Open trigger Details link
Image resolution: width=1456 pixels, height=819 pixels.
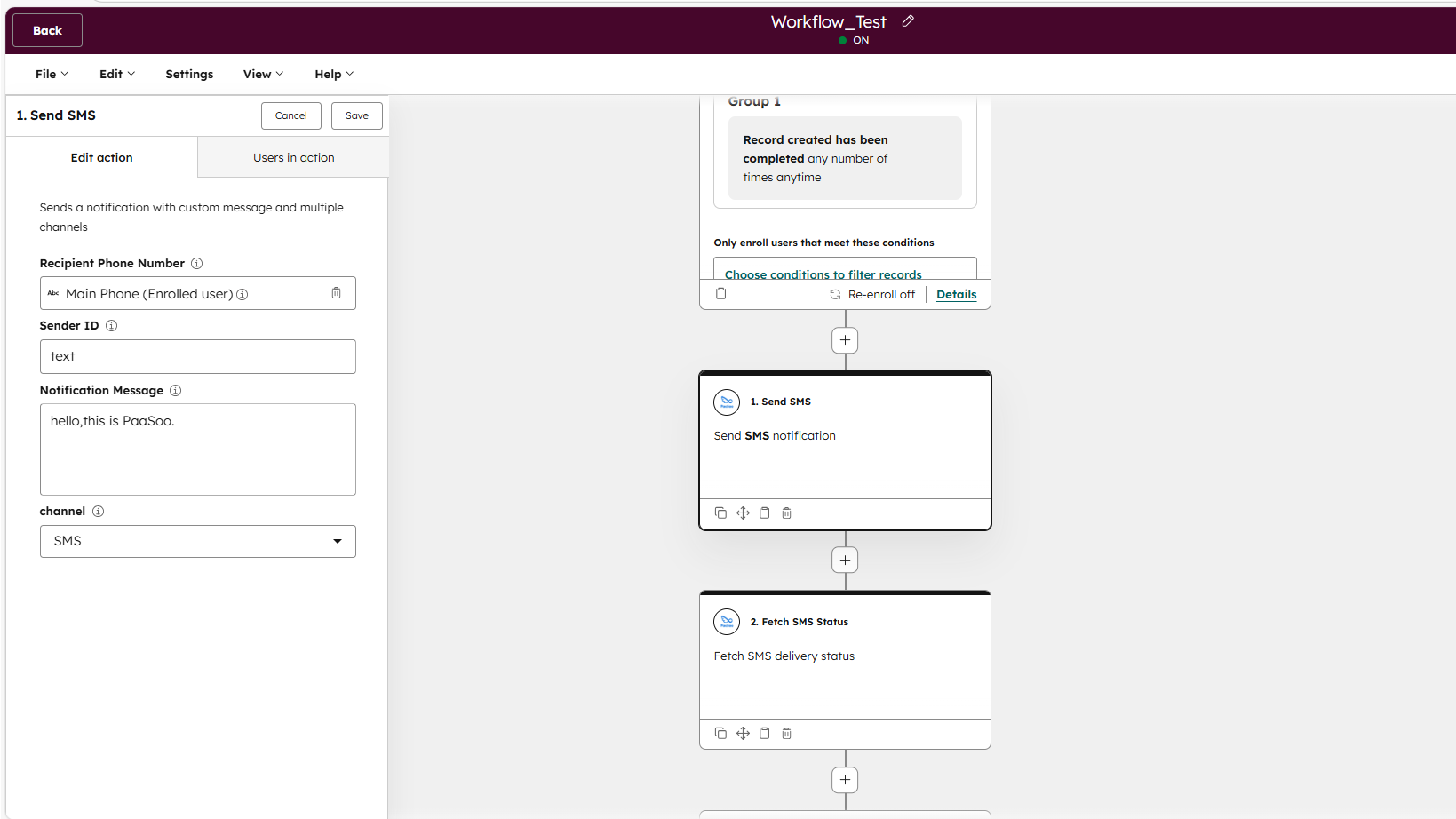(x=956, y=294)
